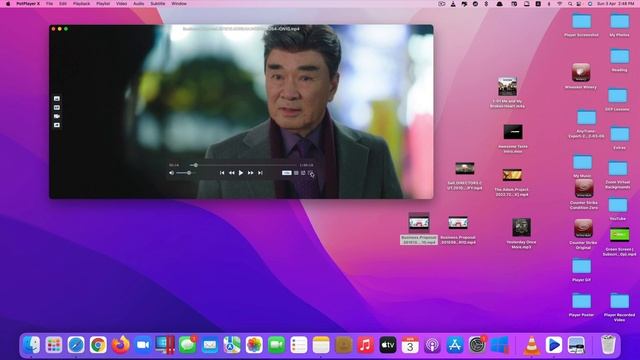The height and width of the screenshot is (360, 640).
Task: Open Maps from the Dock
Action: [x=232, y=345]
